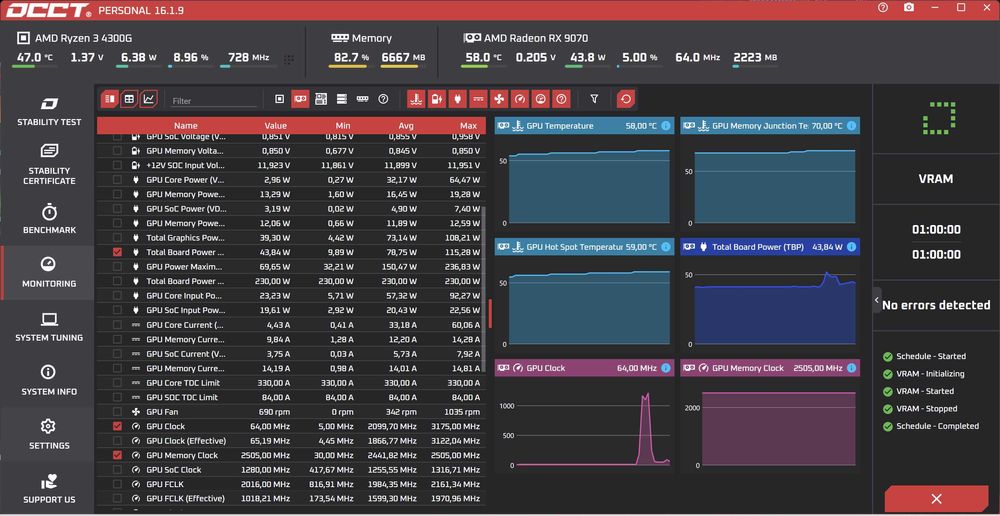1000x516 pixels.
Task: Sort table by Avg column header
Action: 406,126
